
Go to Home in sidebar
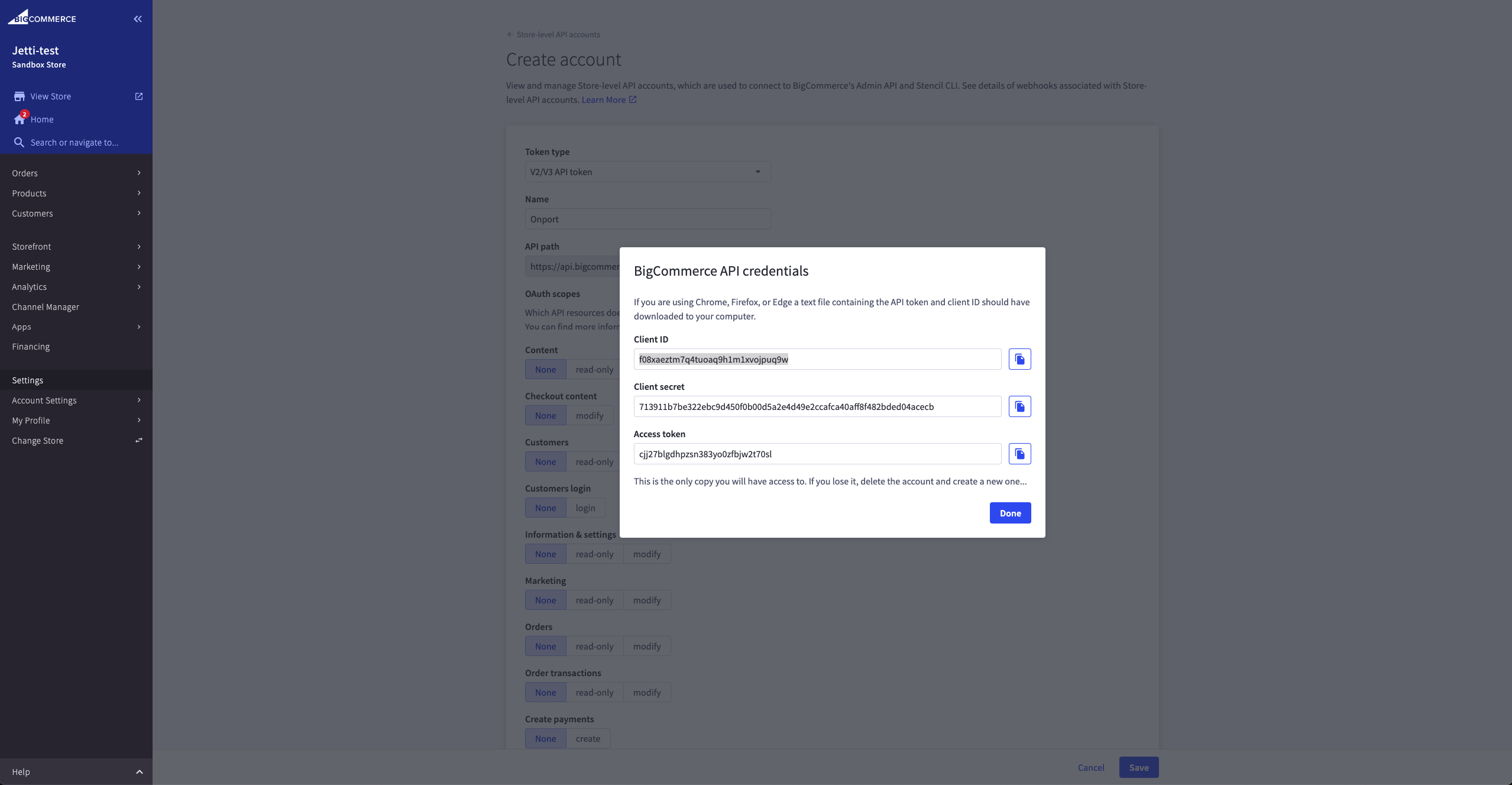point(42,119)
